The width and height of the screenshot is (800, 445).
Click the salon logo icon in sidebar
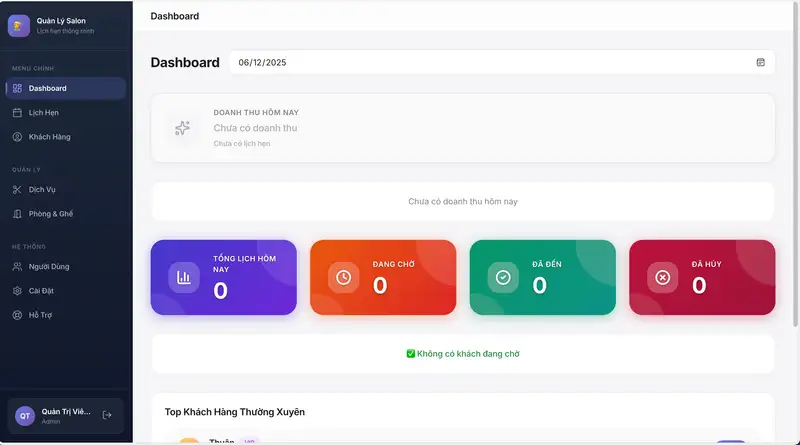pyautogui.click(x=18, y=26)
